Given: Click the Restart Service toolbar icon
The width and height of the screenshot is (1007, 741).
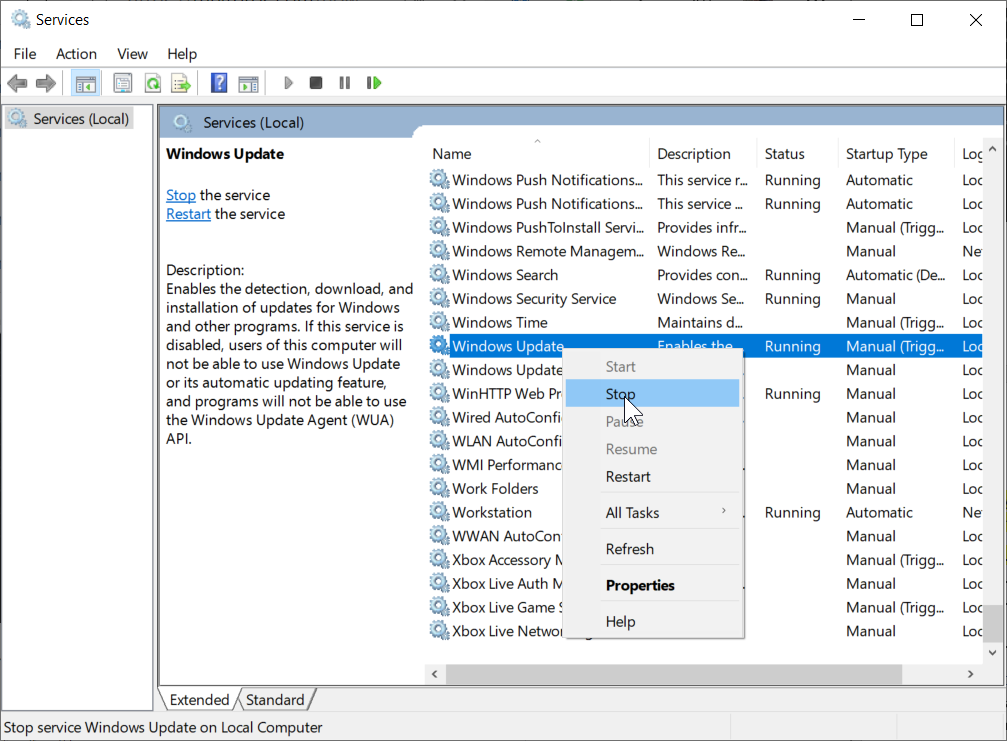Looking at the screenshot, I should (374, 83).
